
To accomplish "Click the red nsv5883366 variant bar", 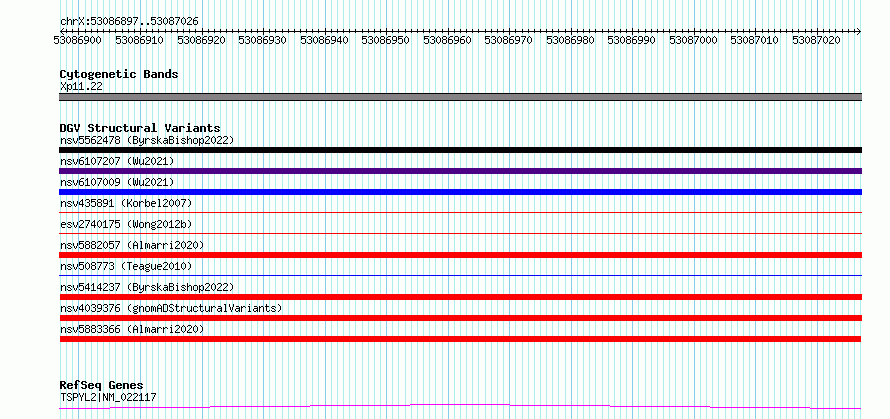I will pyautogui.click(x=460, y=339).
